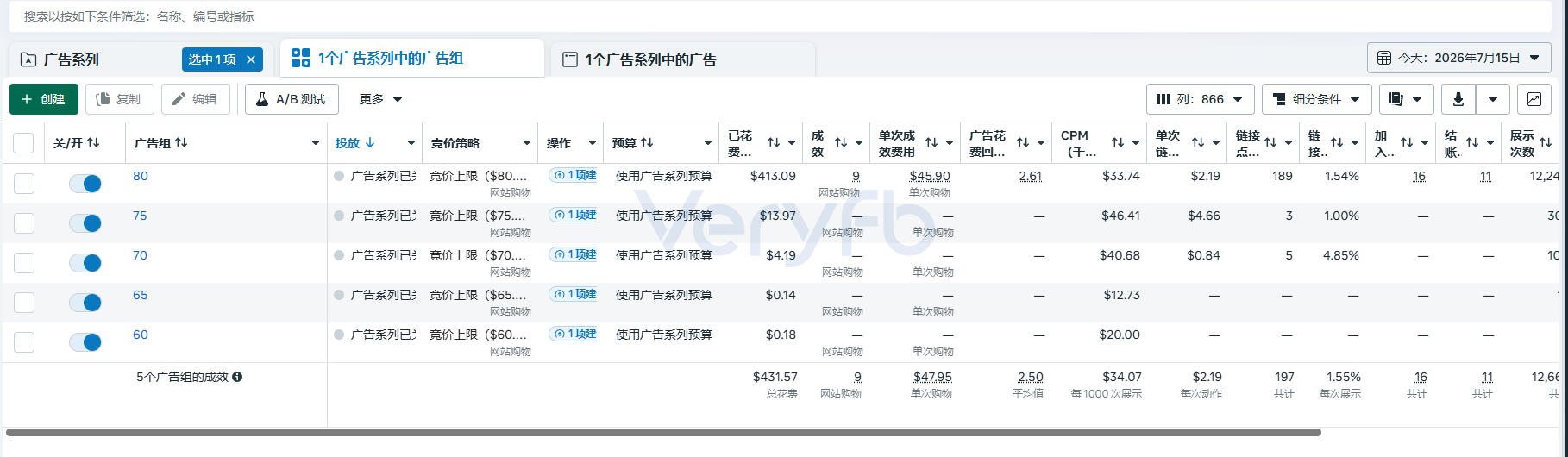Click the 编辑 button
This screenshot has width=1568, height=457.
[x=196, y=99]
